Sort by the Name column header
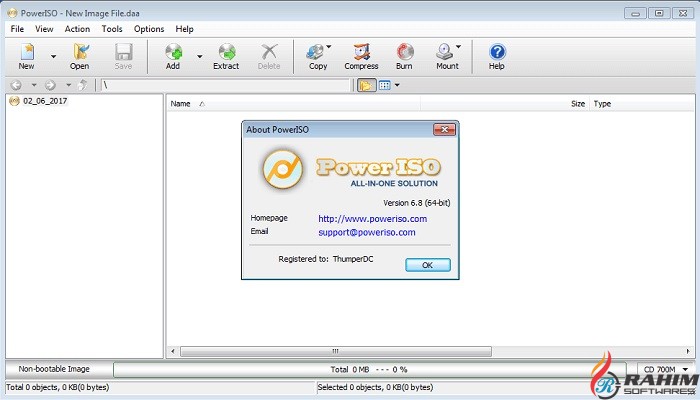700x400 pixels. point(294,104)
